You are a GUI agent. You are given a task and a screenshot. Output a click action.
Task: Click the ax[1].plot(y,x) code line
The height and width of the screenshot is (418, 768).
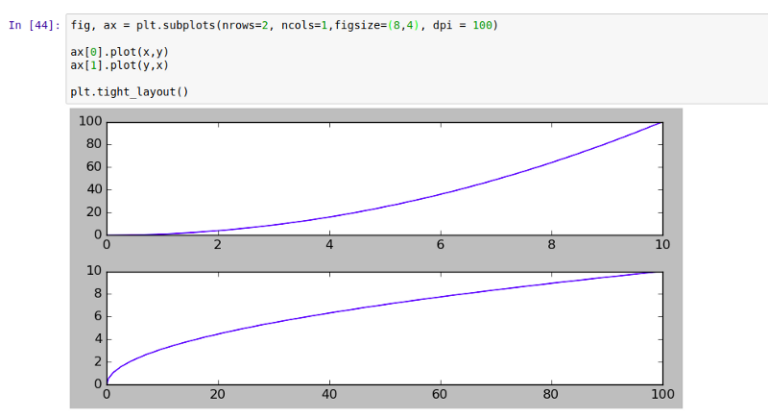coord(110,65)
